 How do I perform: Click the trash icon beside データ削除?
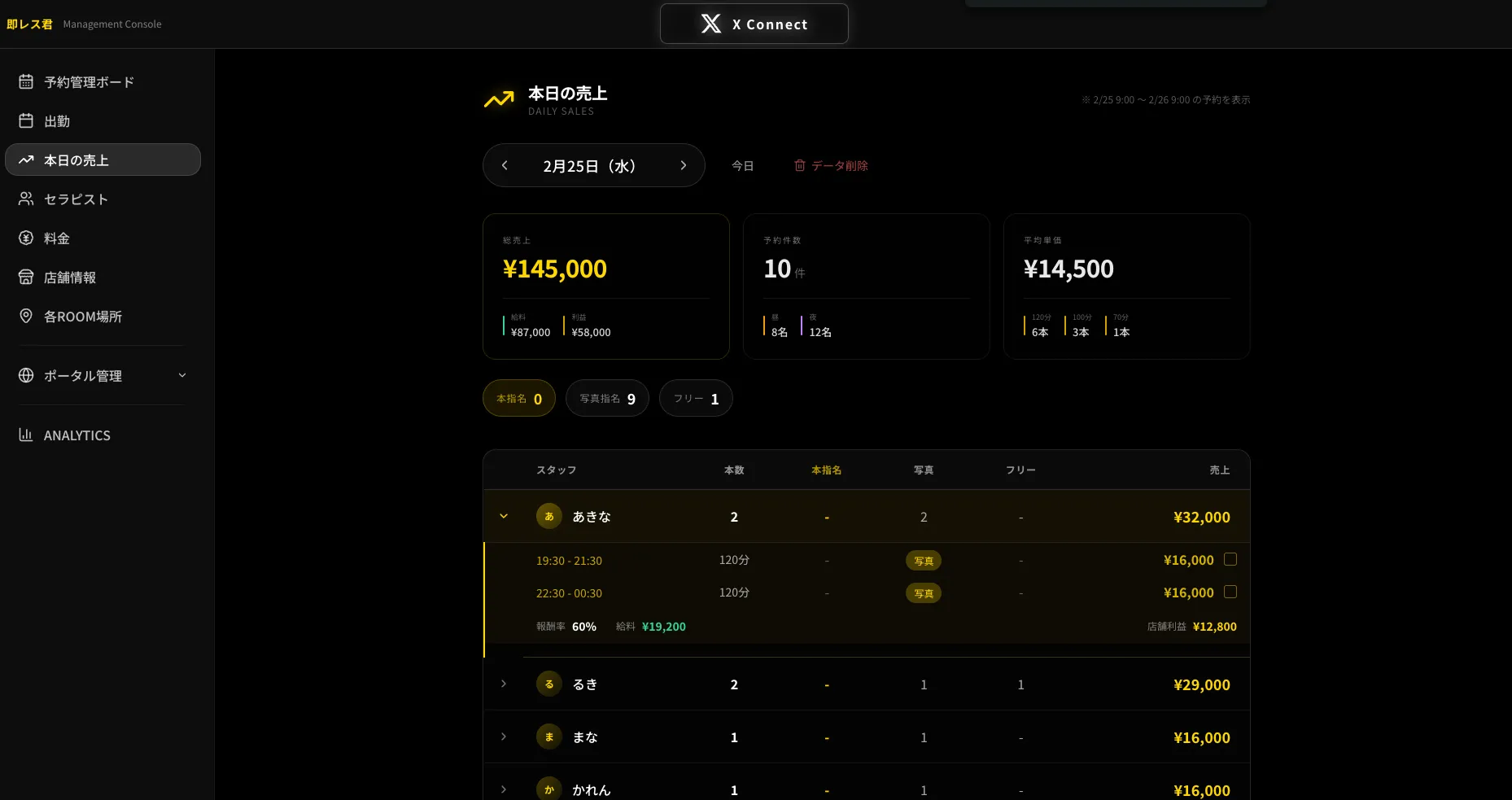click(800, 165)
